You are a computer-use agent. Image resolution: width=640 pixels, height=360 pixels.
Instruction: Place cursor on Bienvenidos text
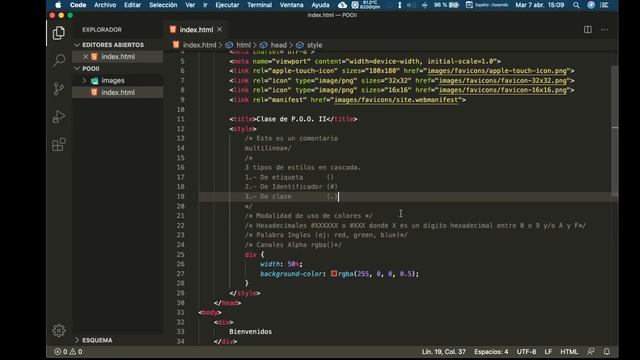point(250,331)
